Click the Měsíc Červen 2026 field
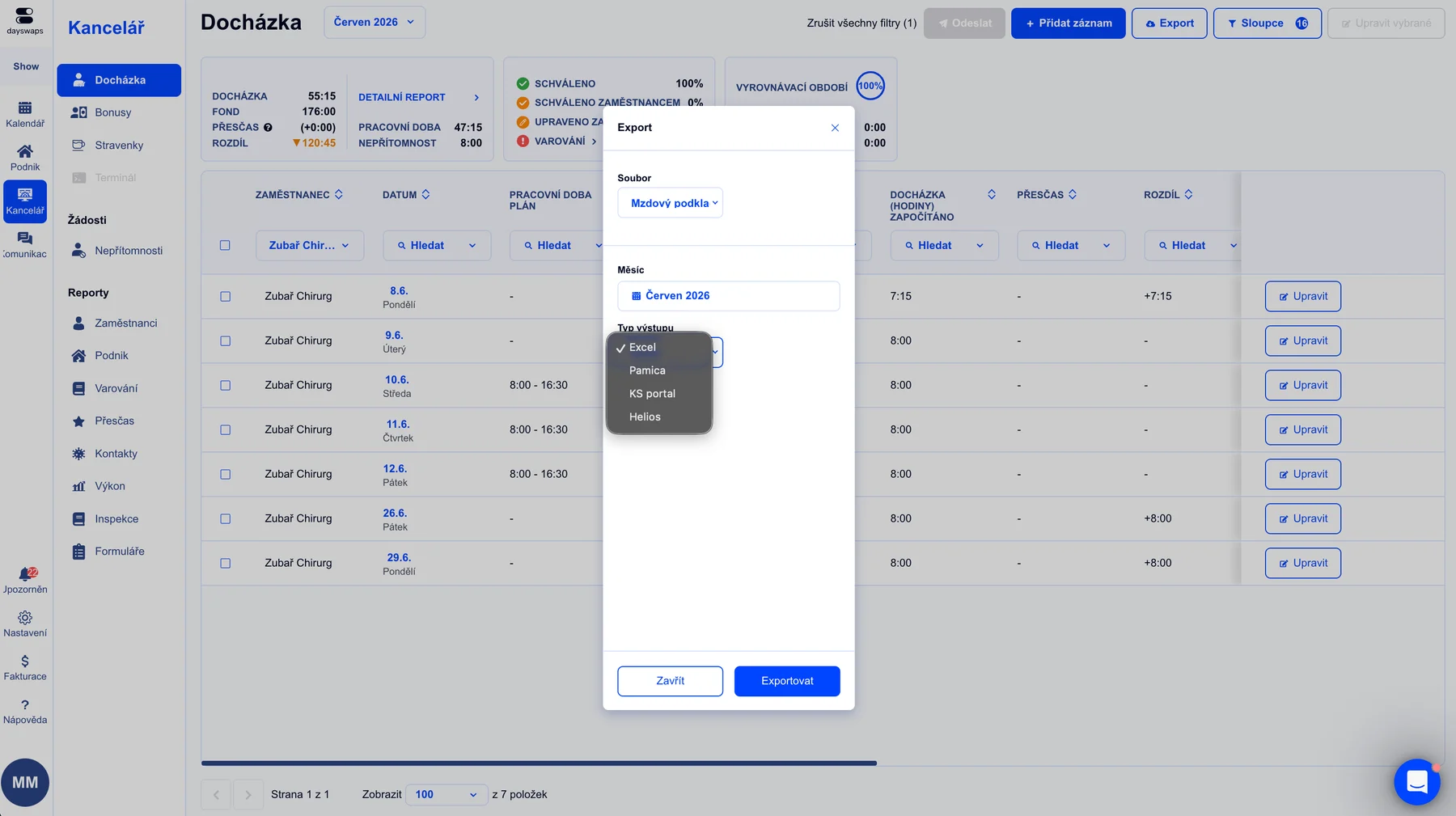The height and width of the screenshot is (816, 1456). [729, 296]
